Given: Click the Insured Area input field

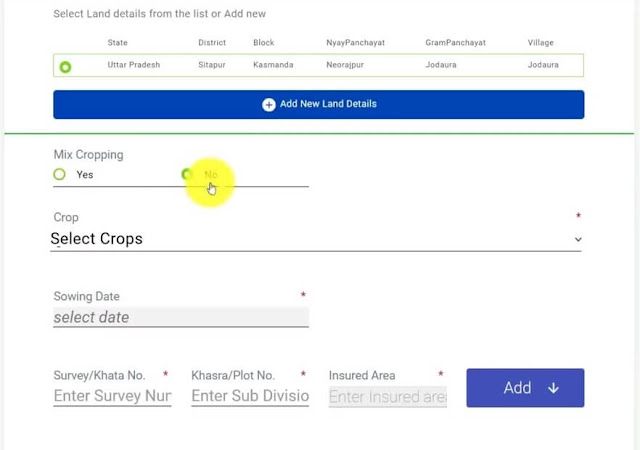Looking at the screenshot, I should pyautogui.click(x=387, y=397).
